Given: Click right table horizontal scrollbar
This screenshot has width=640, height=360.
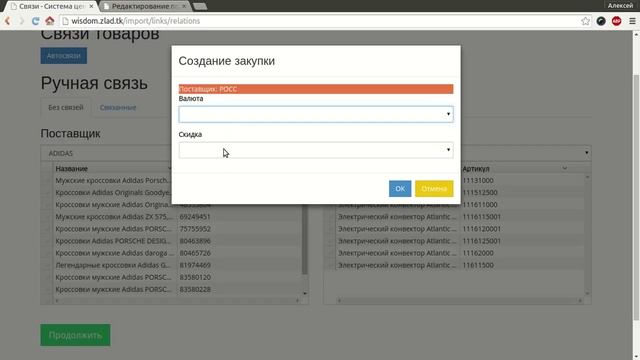Looking at the screenshot, I should pyautogui.click(x=459, y=301).
